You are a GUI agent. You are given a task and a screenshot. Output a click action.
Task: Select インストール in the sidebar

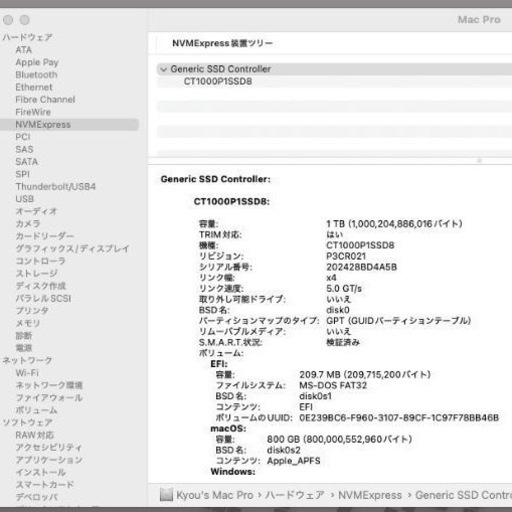41,472
